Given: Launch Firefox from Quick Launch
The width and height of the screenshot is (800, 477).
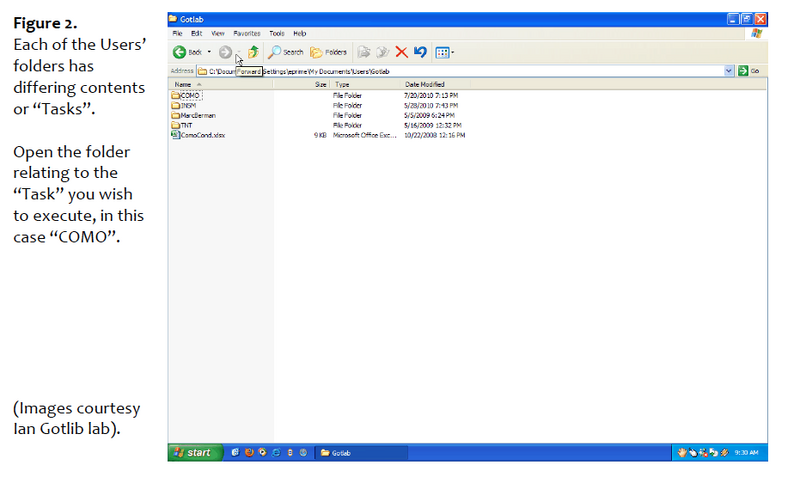Looking at the screenshot, I should [x=249, y=453].
